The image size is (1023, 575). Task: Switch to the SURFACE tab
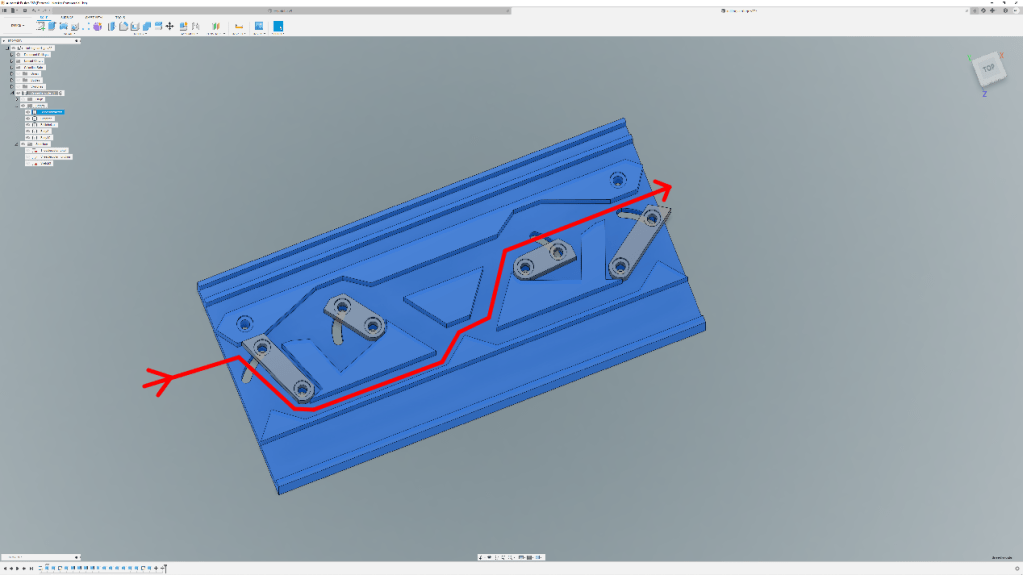(x=66, y=17)
